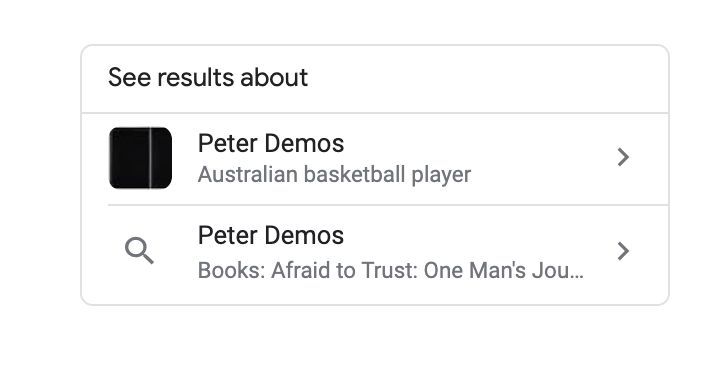Select the 'Australian basketball player' subtitle
Screen dimensions: 722x370
coord(334,175)
